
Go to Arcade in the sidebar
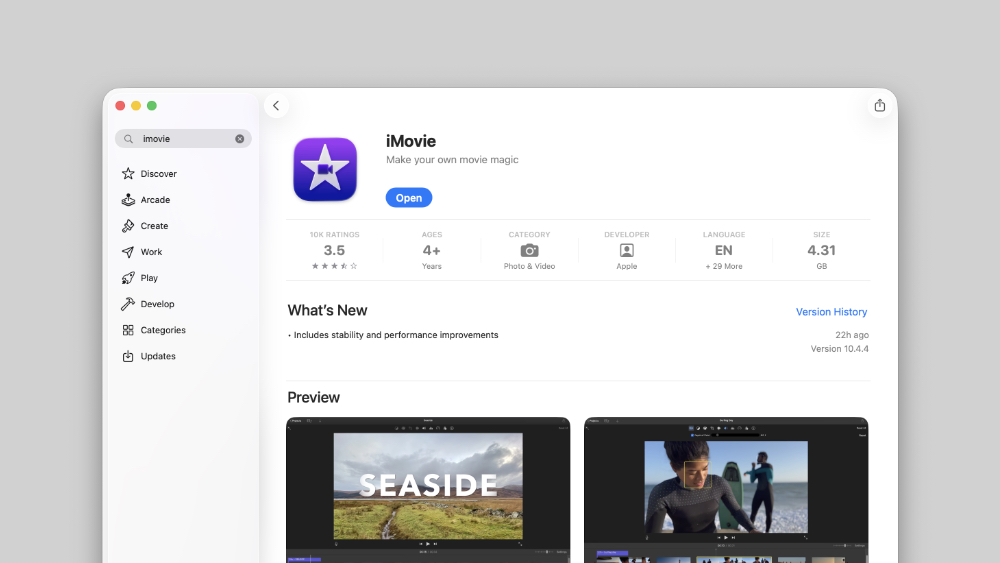coord(155,200)
